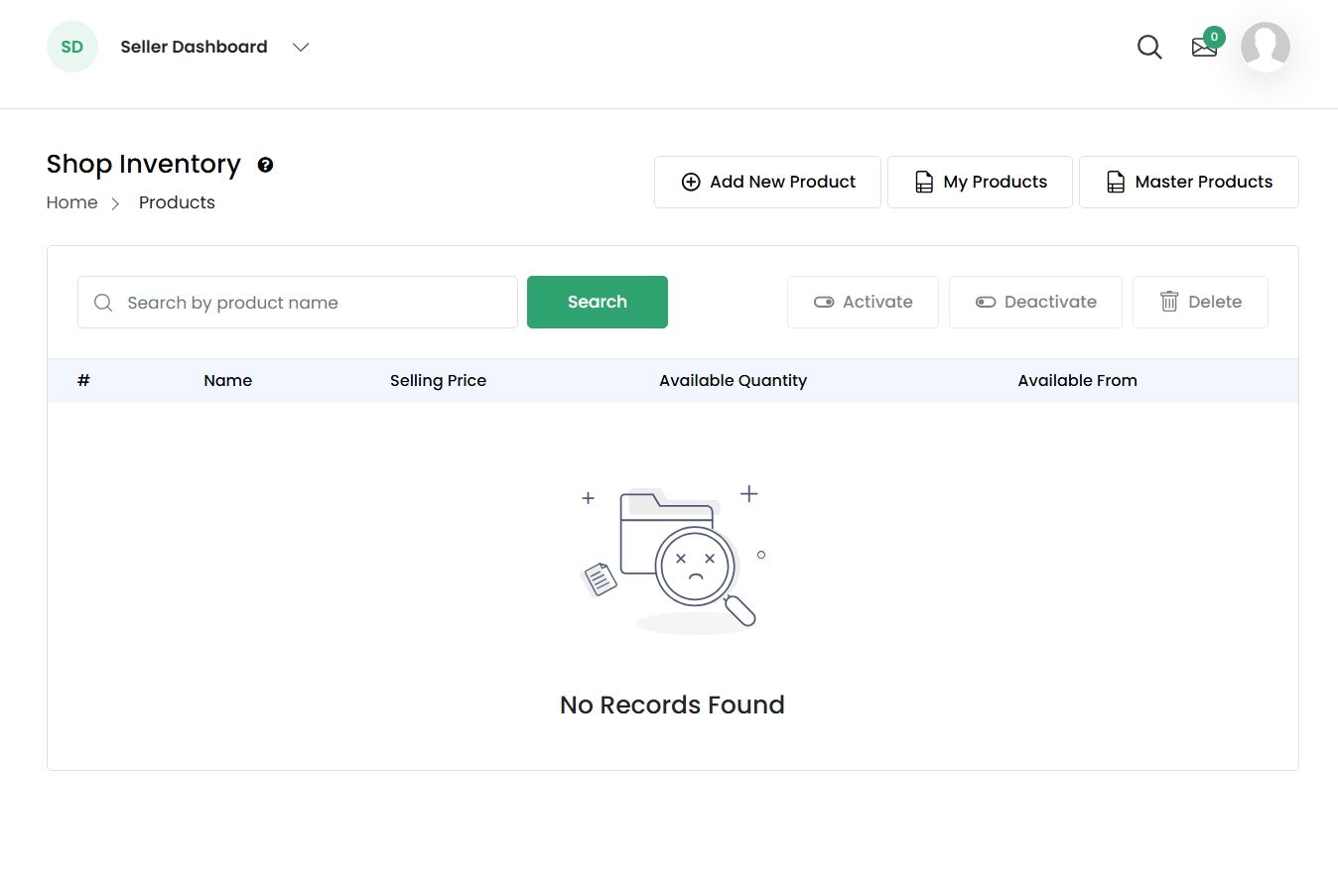Click the Selling Price column header
Screen dimensions: 1338x896
coord(438,381)
